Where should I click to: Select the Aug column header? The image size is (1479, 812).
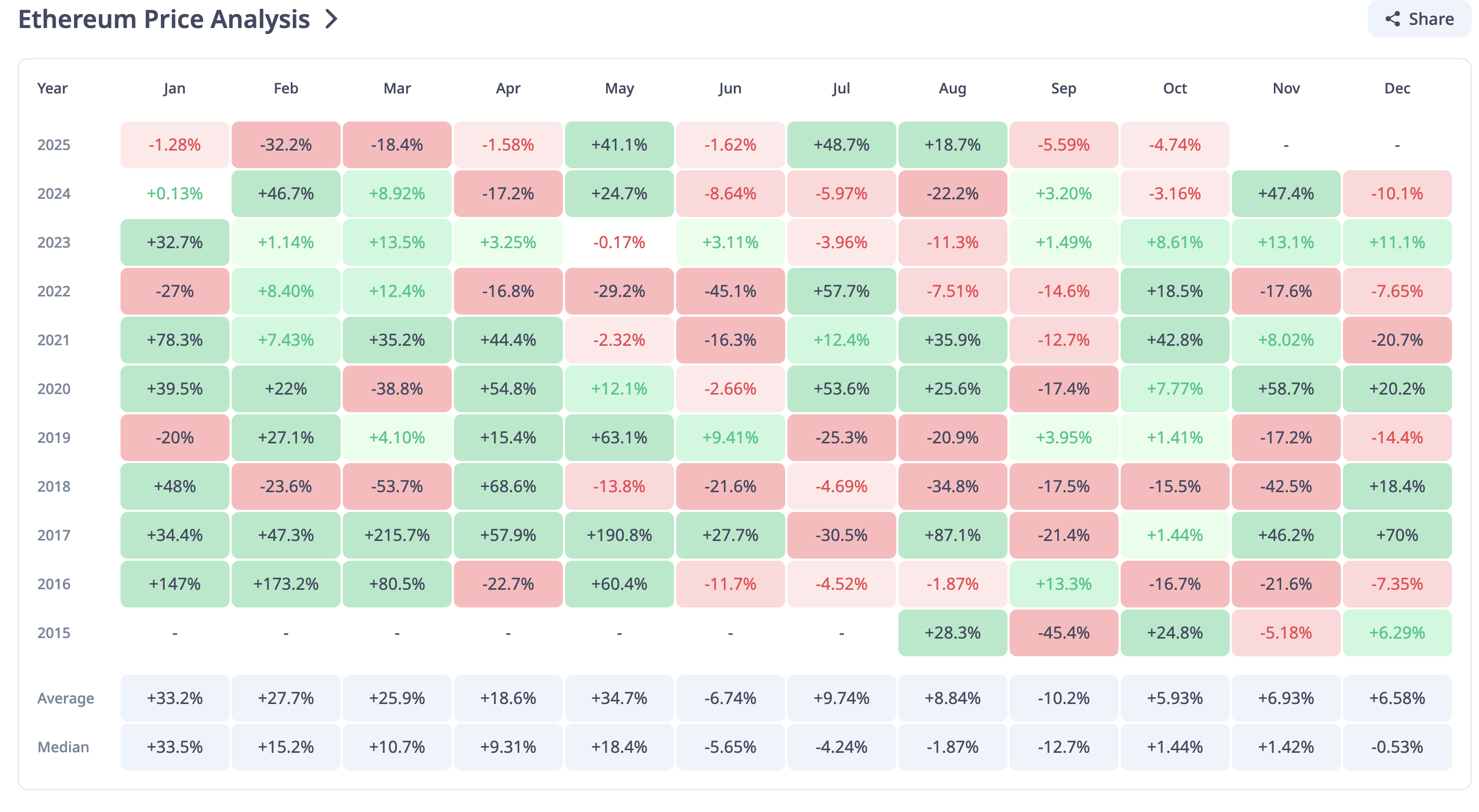pos(952,88)
